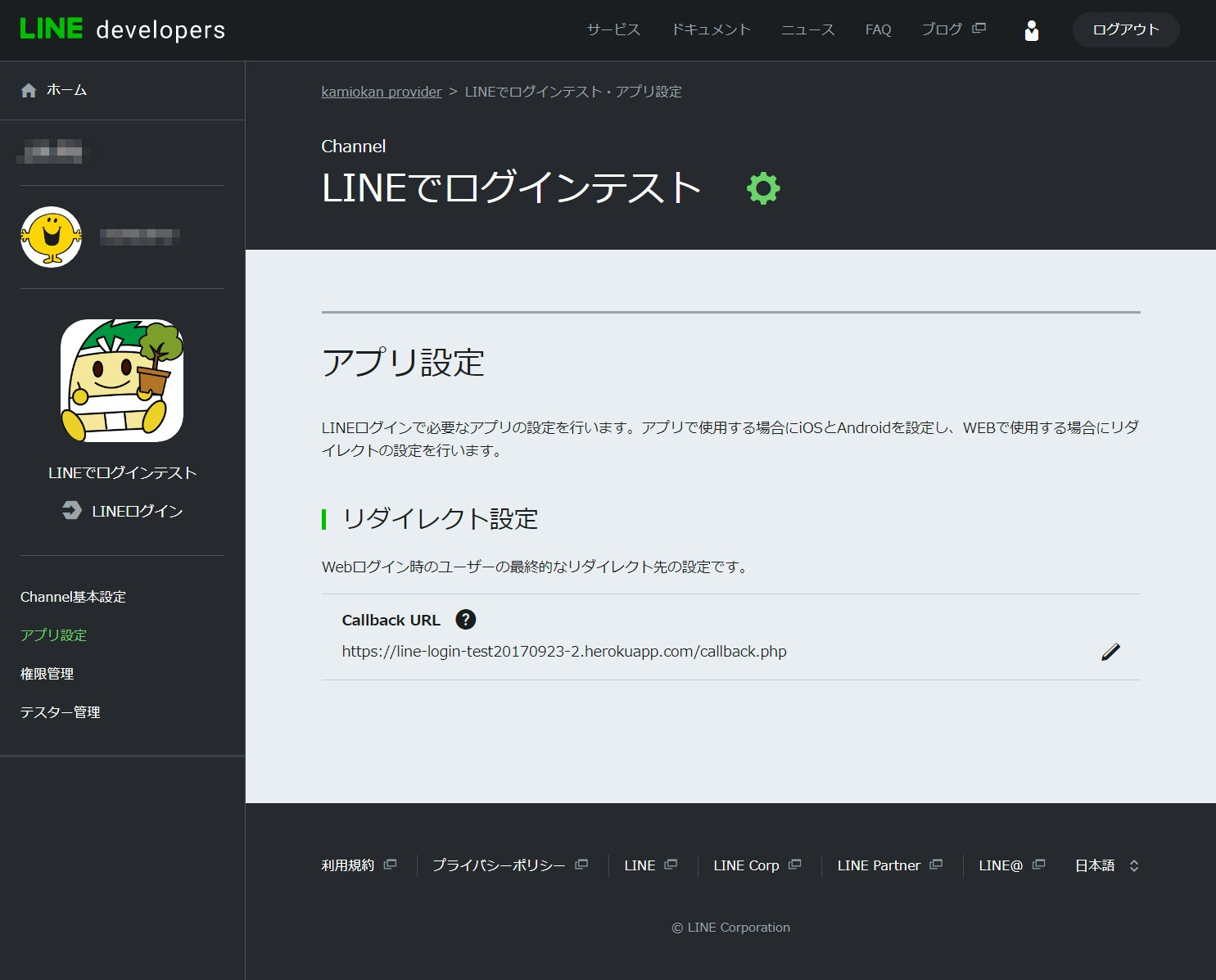The width and height of the screenshot is (1216, 980).
Task: Open the ブログ menu item
Action: point(942,29)
